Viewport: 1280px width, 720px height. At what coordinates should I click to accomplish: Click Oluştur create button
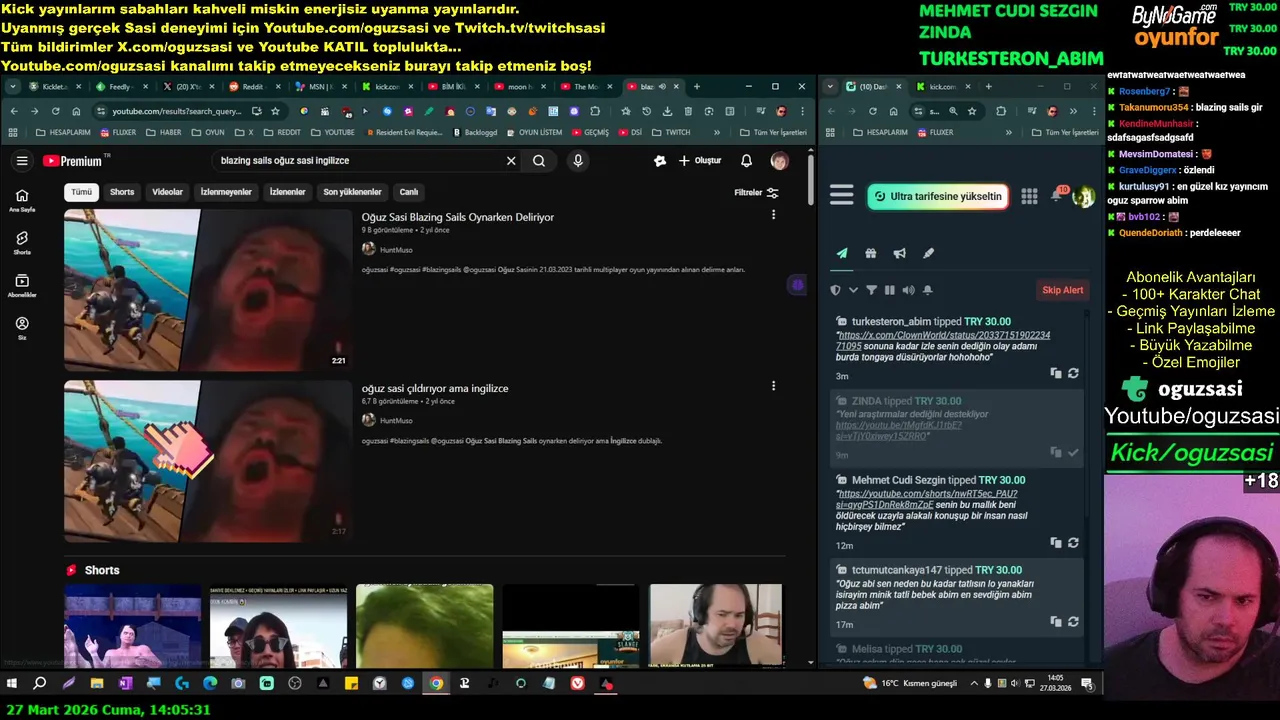pyautogui.click(x=699, y=161)
